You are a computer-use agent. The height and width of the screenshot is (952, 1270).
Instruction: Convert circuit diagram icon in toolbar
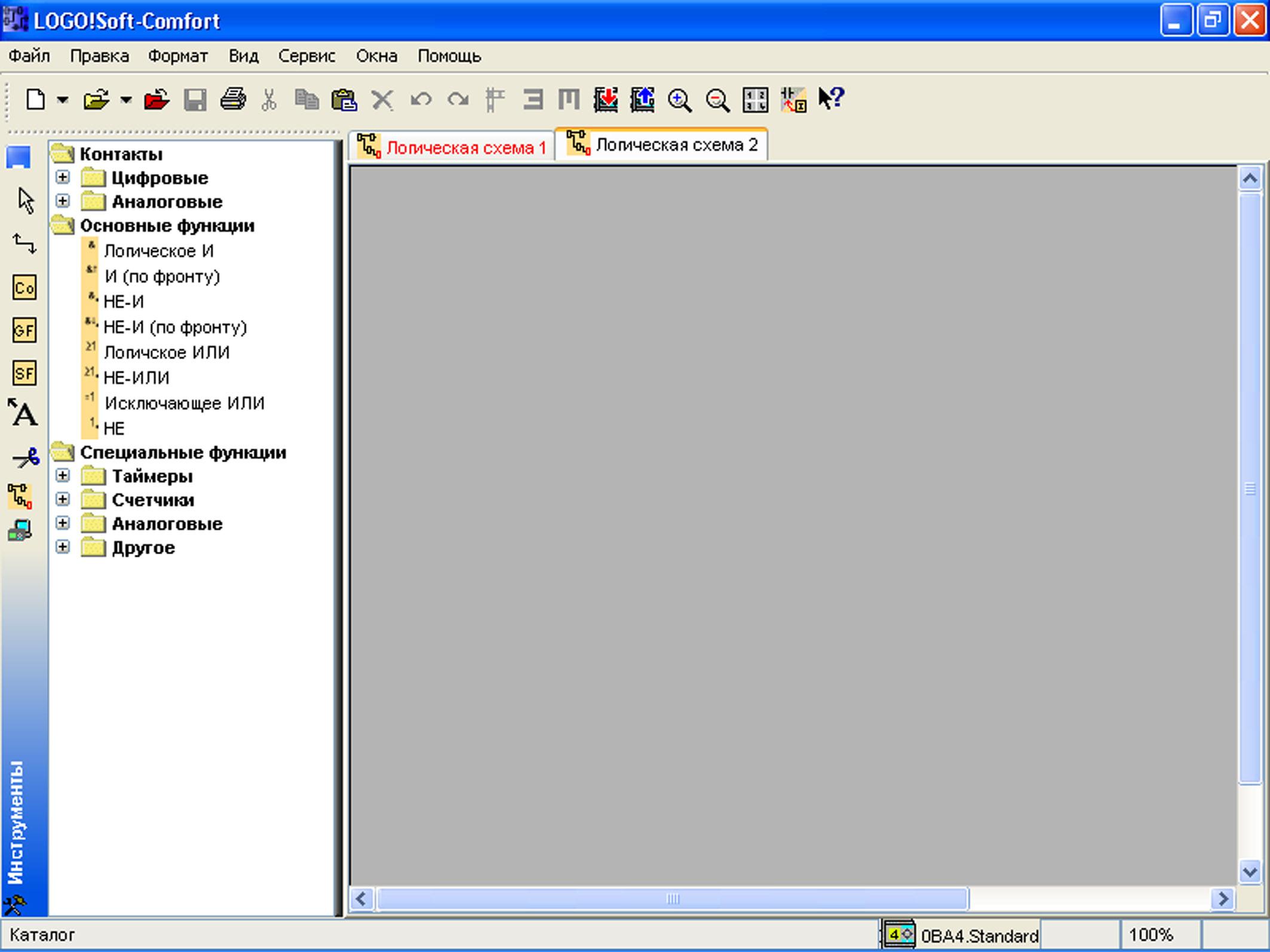tap(793, 99)
